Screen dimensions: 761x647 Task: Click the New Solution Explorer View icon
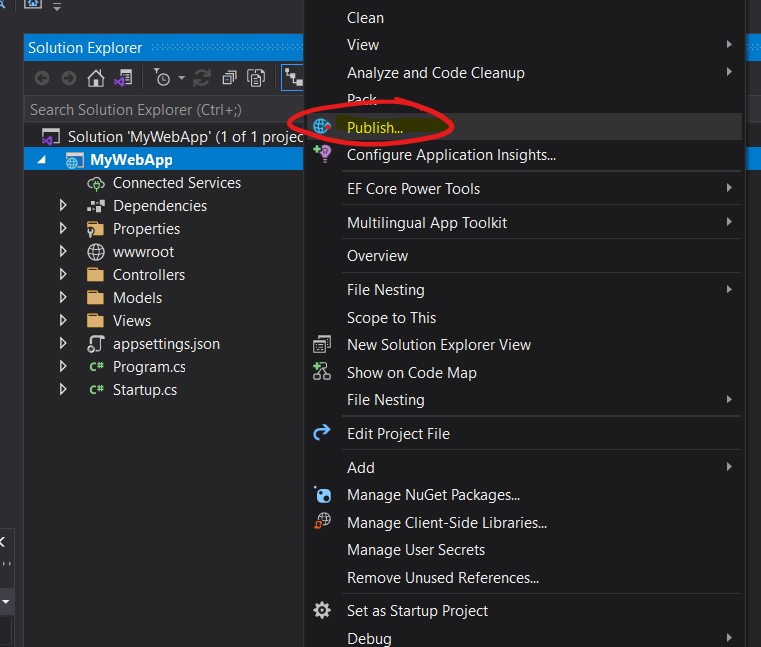coord(322,344)
